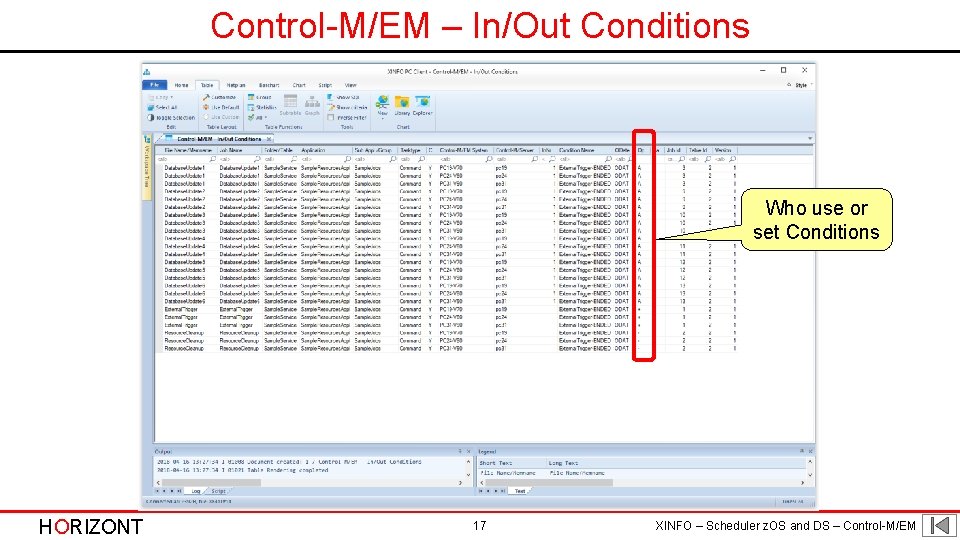The width and height of the screenshot is (960, 540).
Task: Click Use Default in Table Layout
Action: pyautogui.click(x=221, y=108)
